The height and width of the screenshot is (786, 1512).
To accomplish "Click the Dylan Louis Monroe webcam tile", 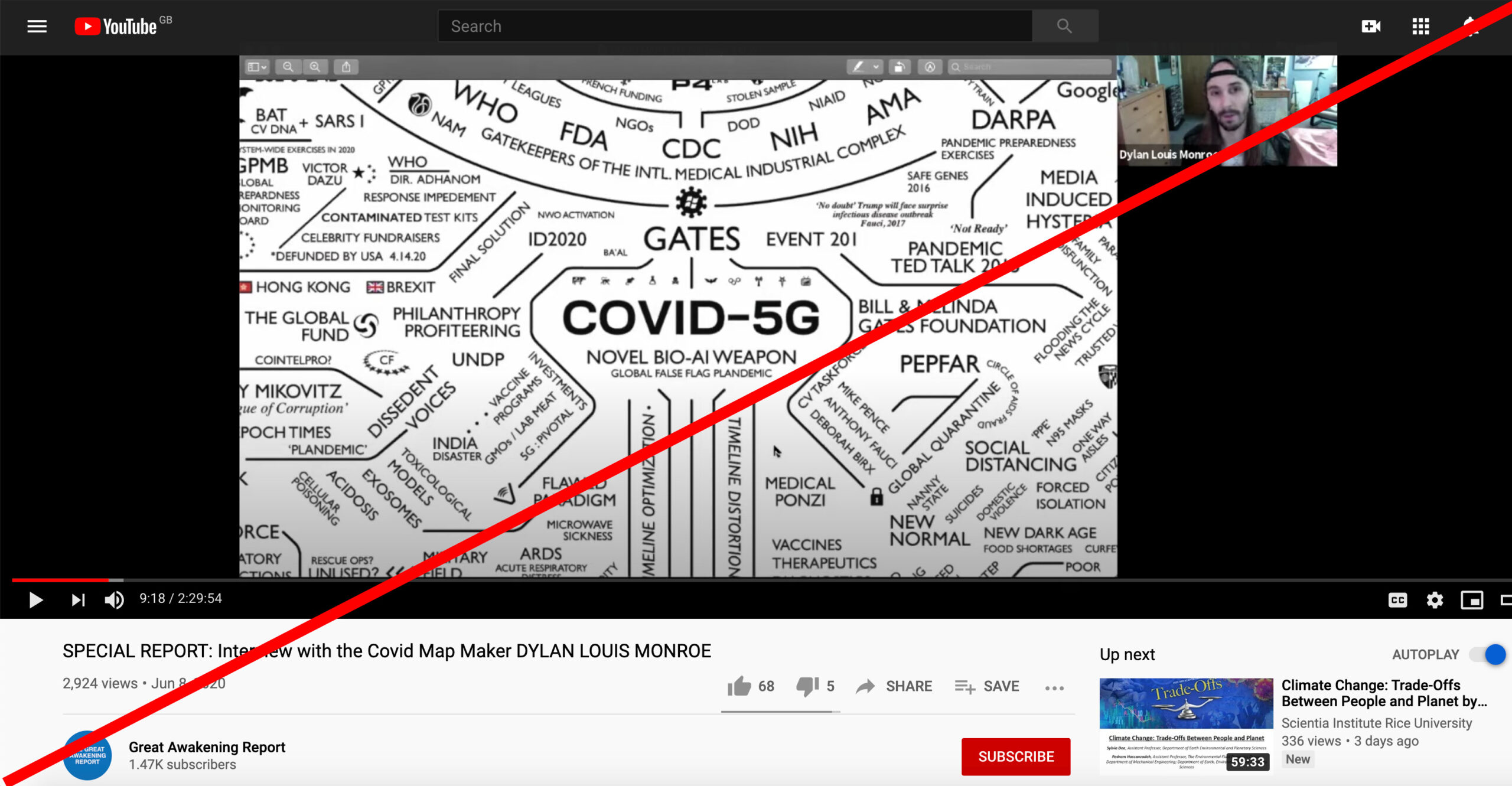I will (1227, 110).
